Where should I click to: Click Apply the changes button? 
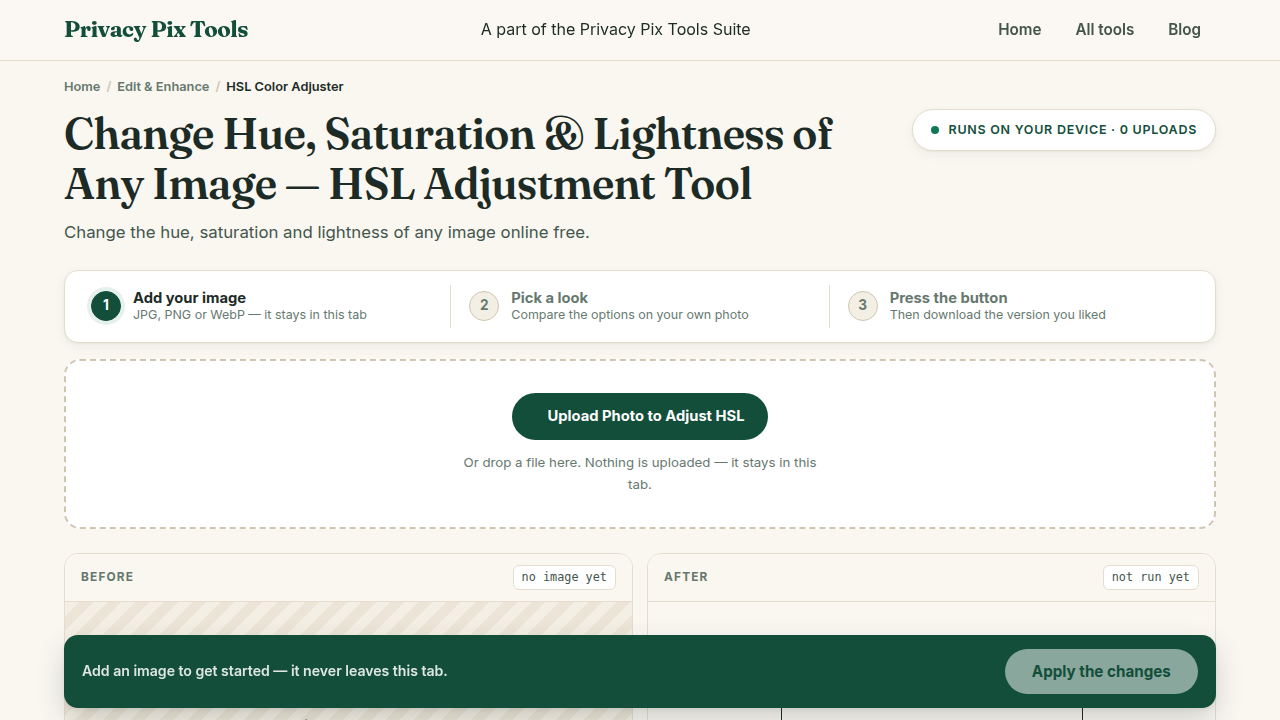click(1101, 672)
